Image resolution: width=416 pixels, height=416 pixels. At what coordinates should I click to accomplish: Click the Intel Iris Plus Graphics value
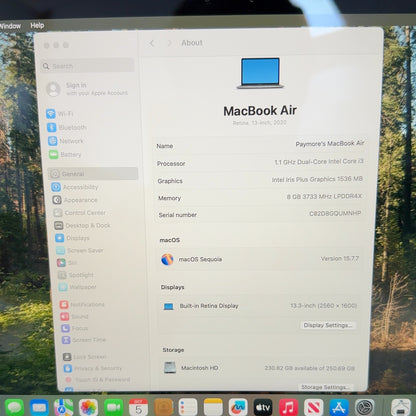point(317,179)
